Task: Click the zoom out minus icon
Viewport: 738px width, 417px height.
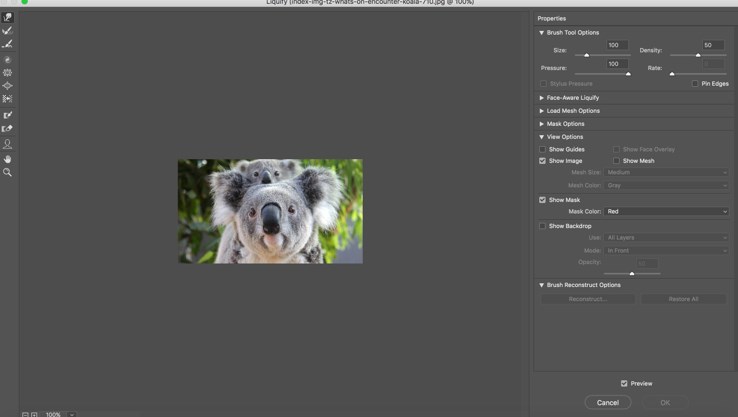Action: pos(25,414)
